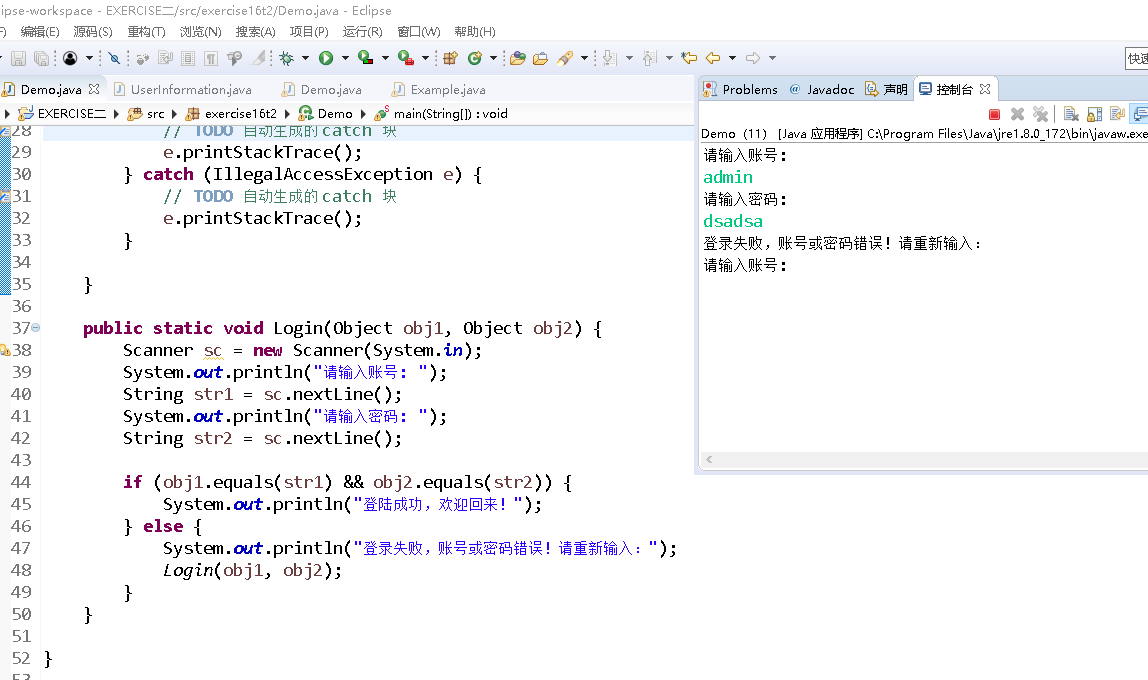Screen dimensions: 1148x680
Task: Close the active Demo.java editor tab
Action: click(x=94, y=89)
